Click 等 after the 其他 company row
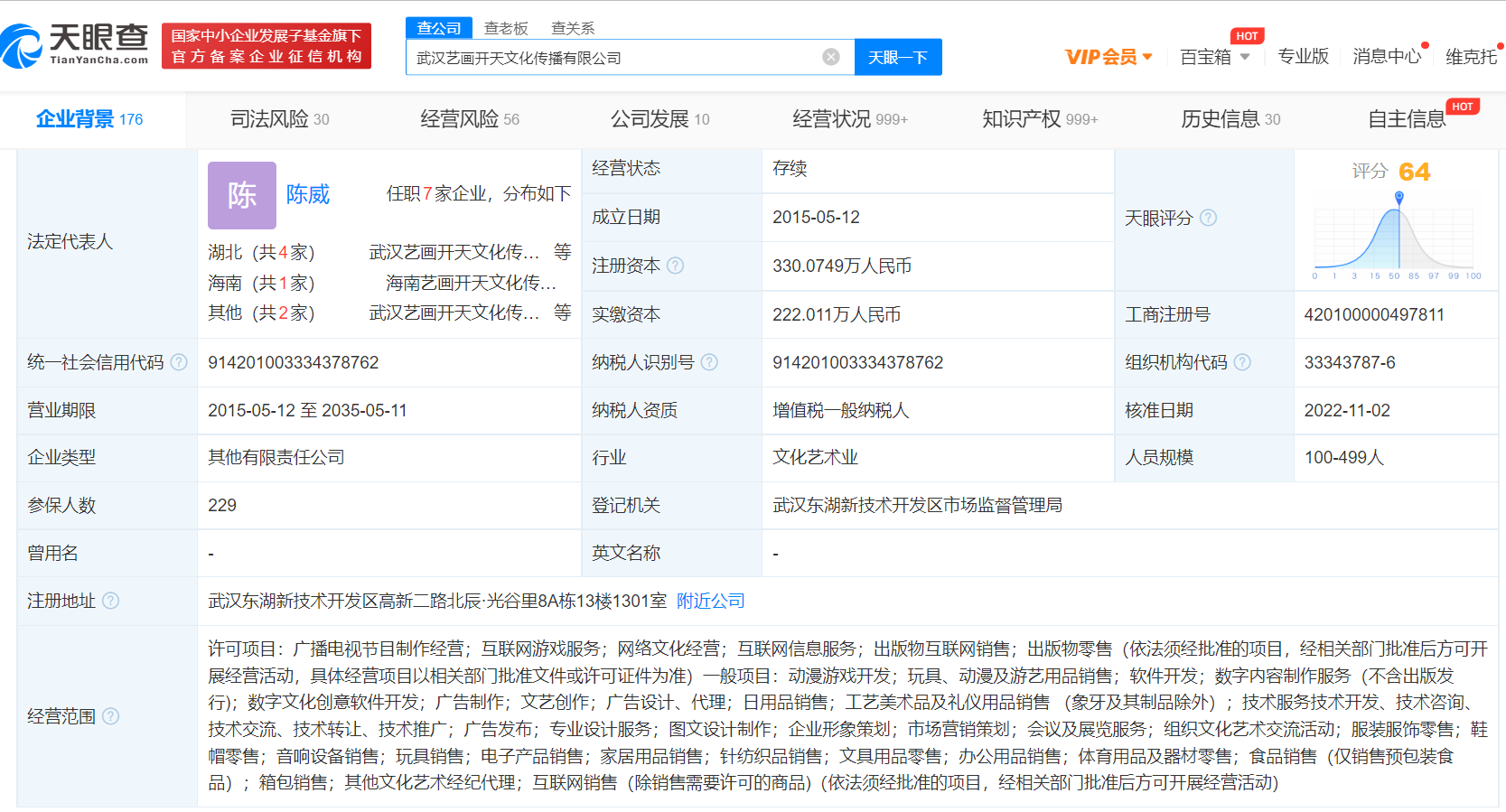Screen dimensions: 1506x812 [x=563, y=313]
